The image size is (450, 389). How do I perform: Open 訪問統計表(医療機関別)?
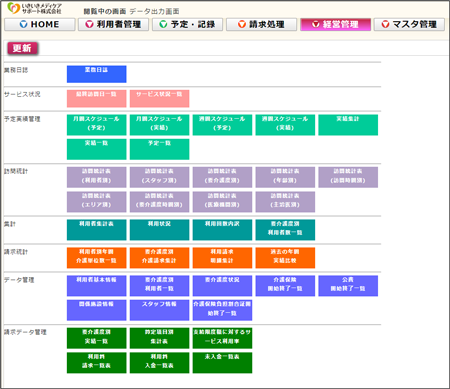(222, 202)
